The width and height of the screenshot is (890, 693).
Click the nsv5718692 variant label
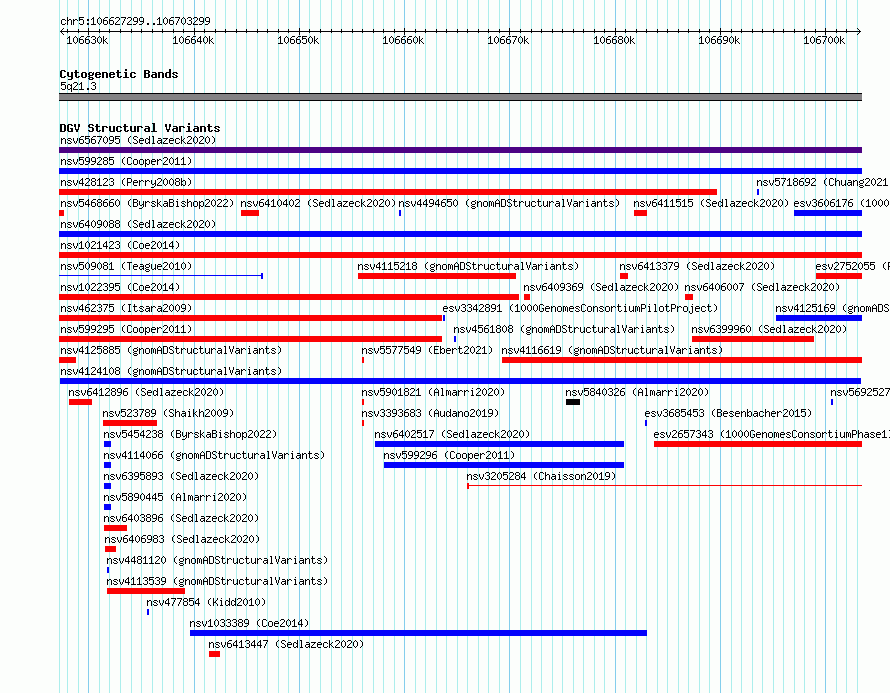point(822,182)
